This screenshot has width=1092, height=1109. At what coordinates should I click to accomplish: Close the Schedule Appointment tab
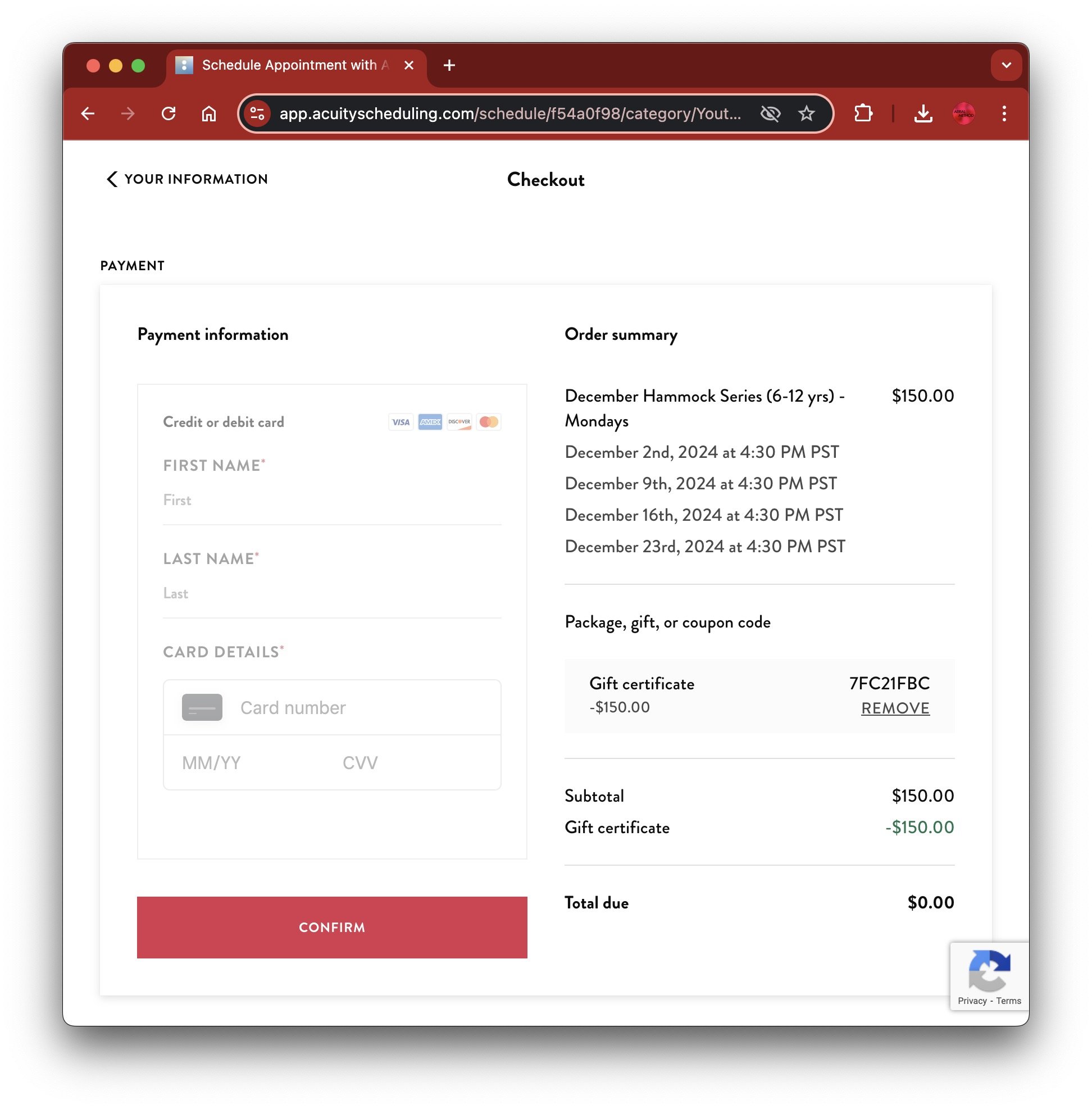(409, 65)
